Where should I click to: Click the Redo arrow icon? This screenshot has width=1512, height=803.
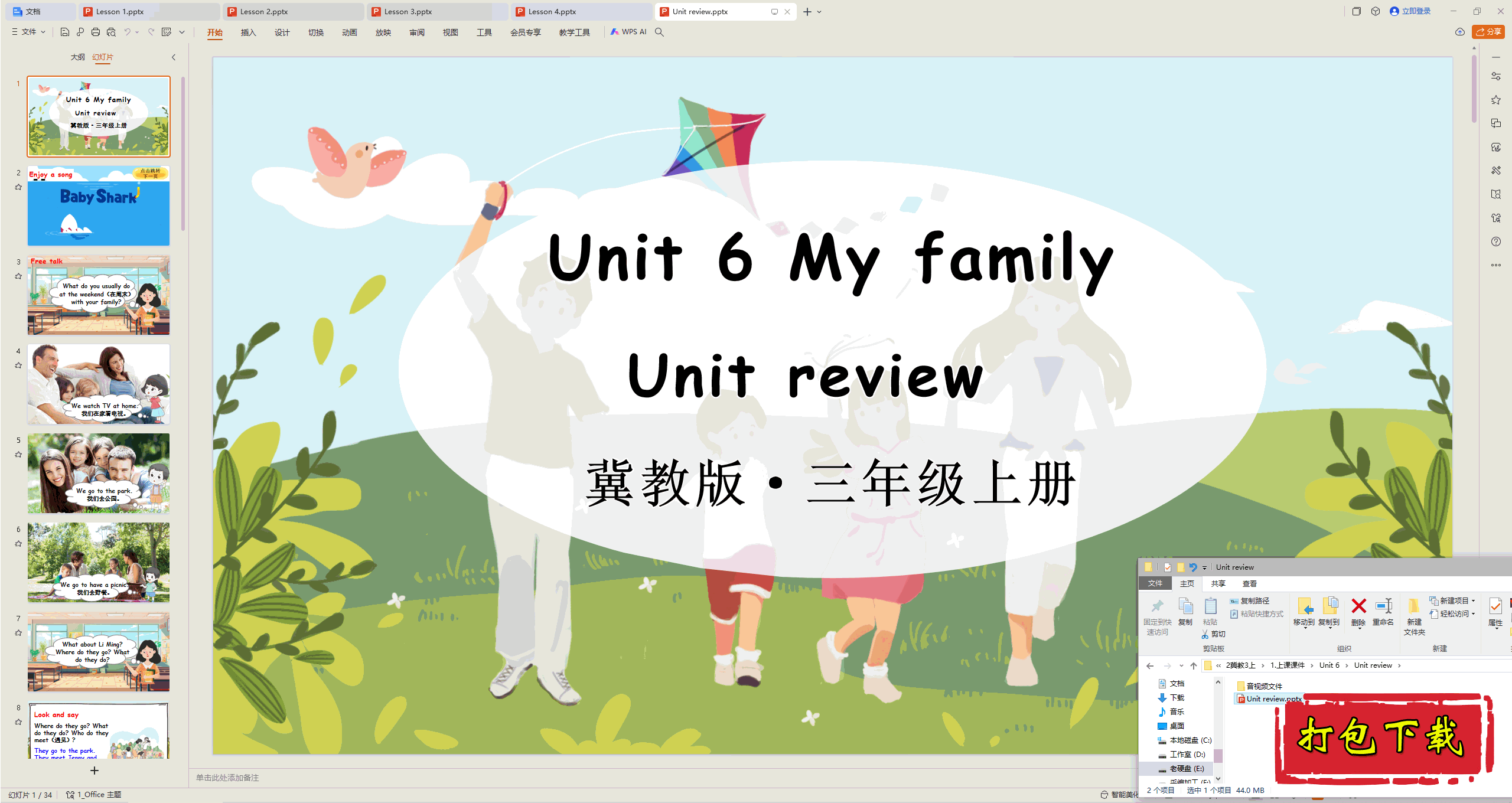tap(151, 32)
